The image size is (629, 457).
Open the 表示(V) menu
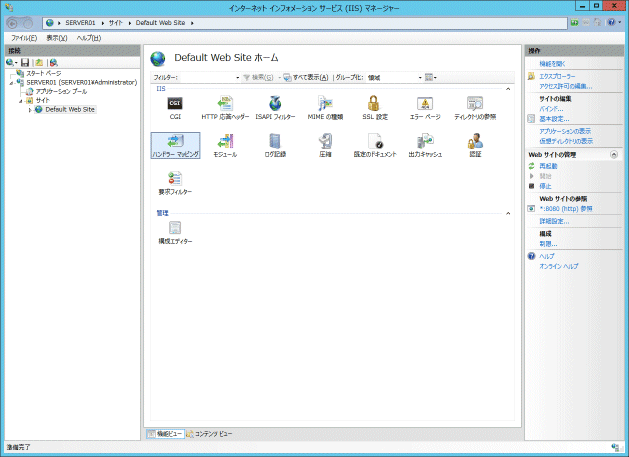tap(57, 38)
